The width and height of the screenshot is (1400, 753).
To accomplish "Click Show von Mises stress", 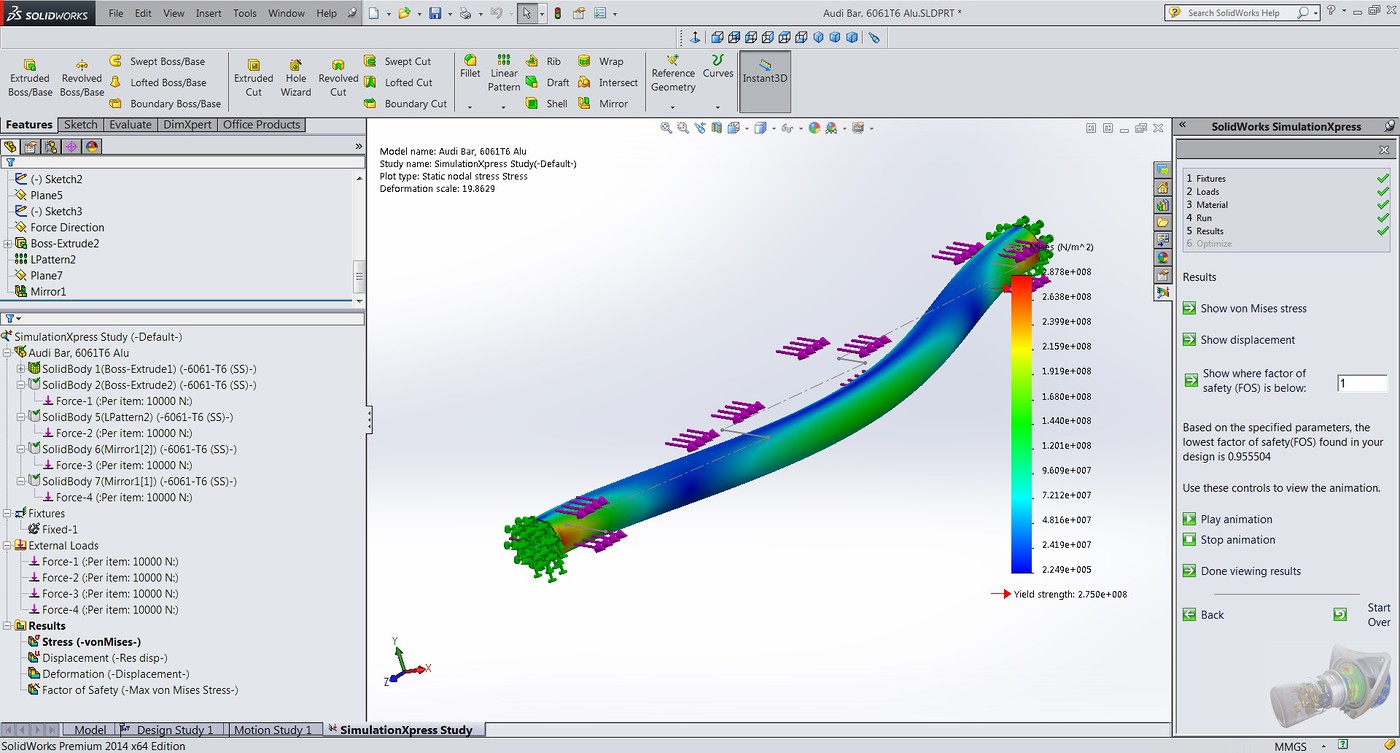I will (1244, 308).
